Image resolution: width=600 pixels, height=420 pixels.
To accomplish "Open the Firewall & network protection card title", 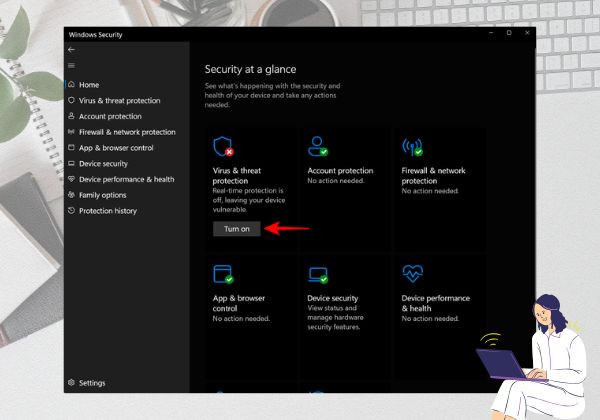I will (x=433, y=176).
